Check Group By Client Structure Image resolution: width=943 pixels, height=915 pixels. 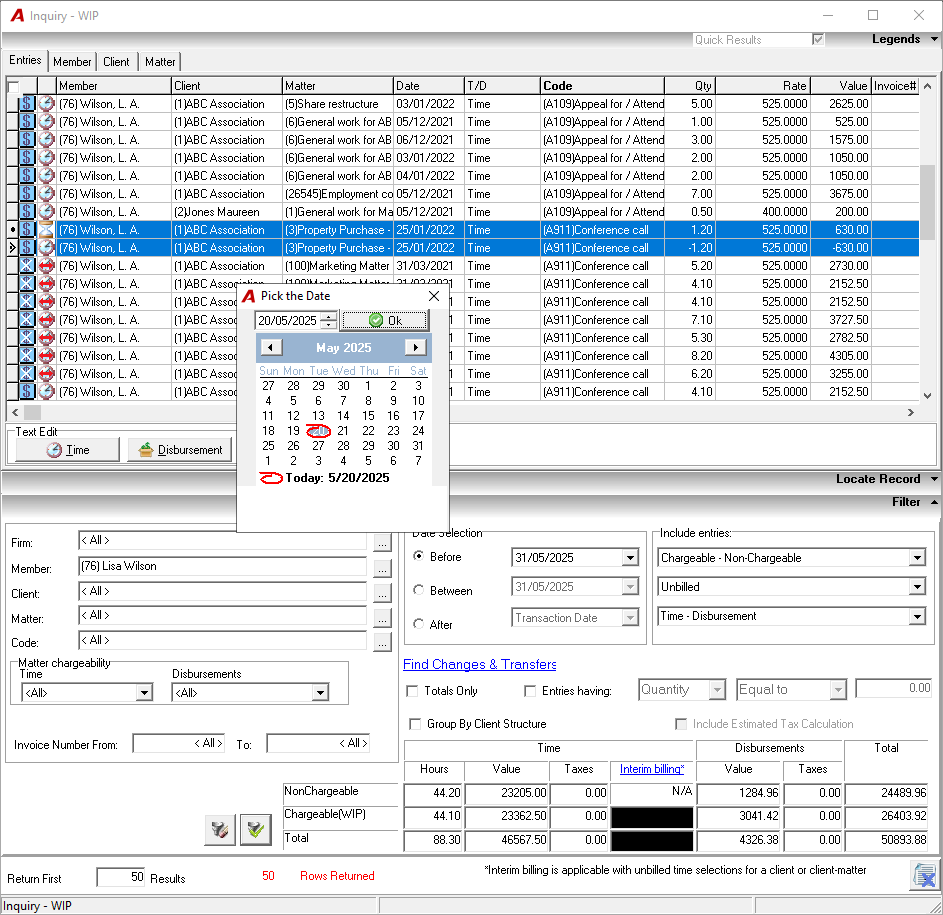coord(415,724)
